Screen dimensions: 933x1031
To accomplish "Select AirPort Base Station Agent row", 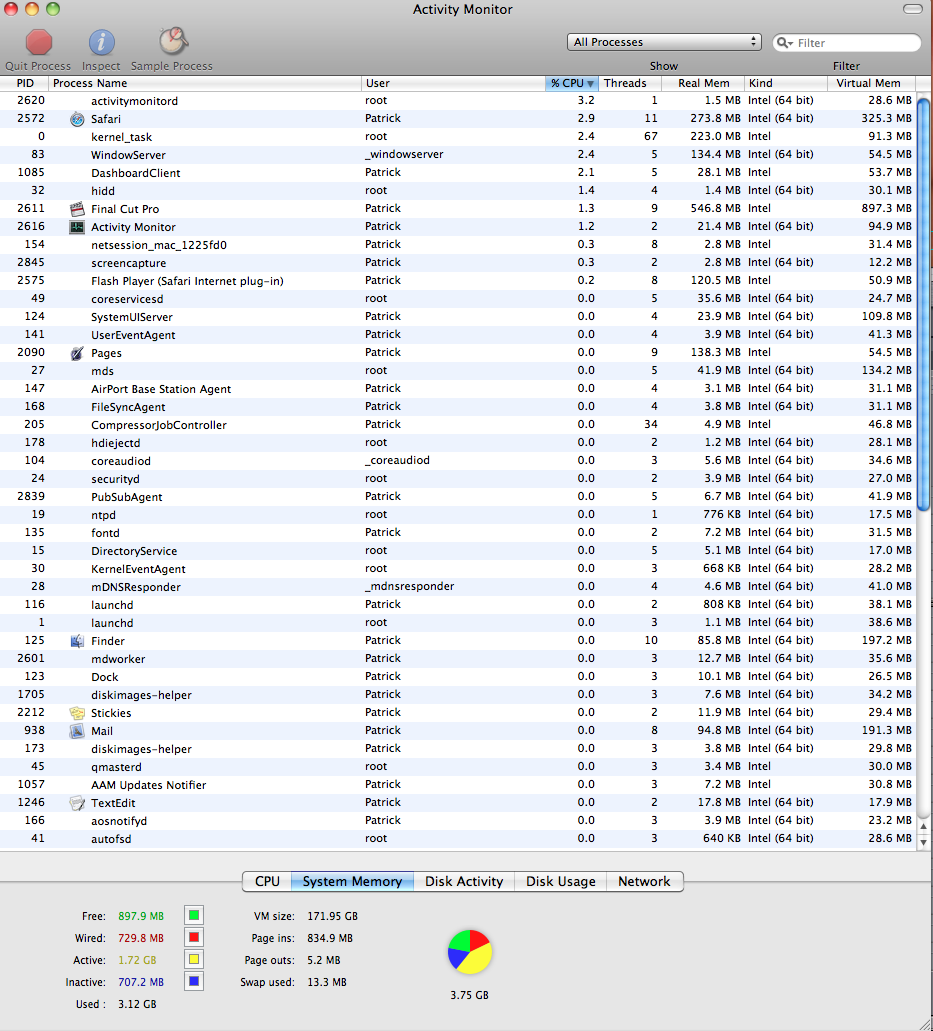I will (x=458, y=389).
